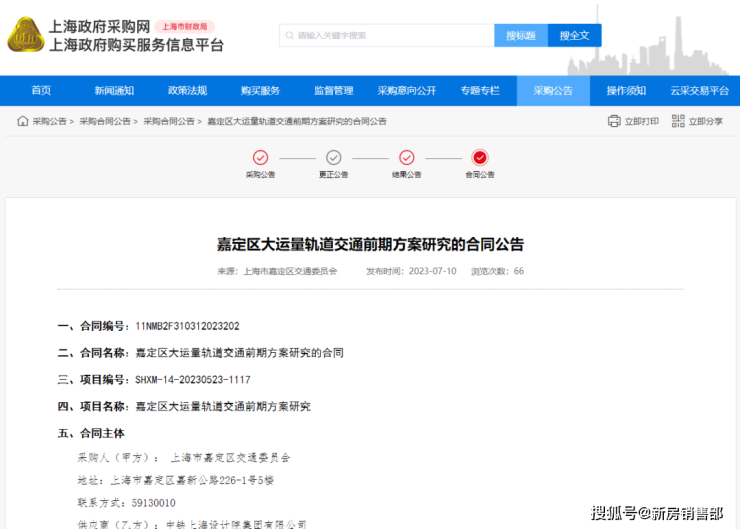Click the golden site logo emblem
740x529 pixels.
point(25,34)
